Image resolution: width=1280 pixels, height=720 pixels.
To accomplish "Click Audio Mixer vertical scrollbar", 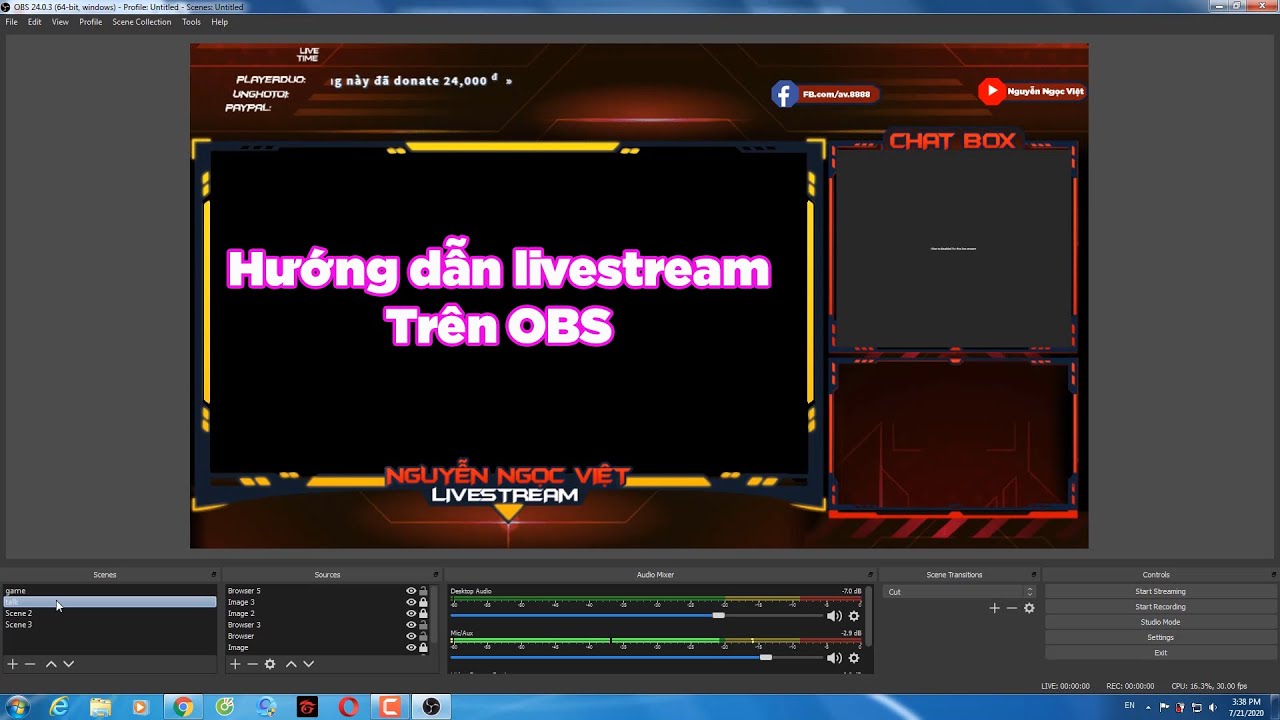I will point(867,615).
